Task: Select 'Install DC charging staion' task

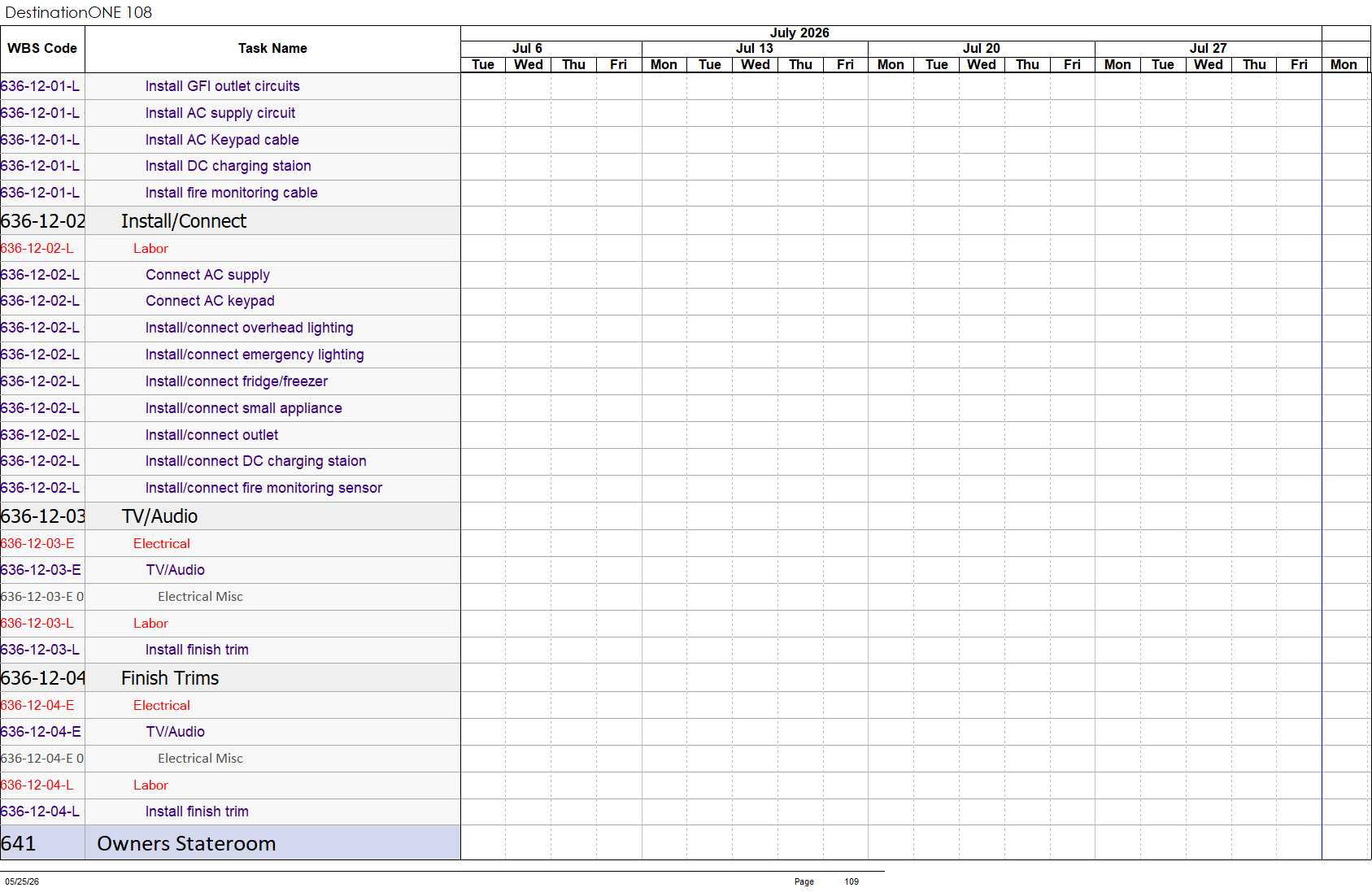Action: [x=228, y=166]
